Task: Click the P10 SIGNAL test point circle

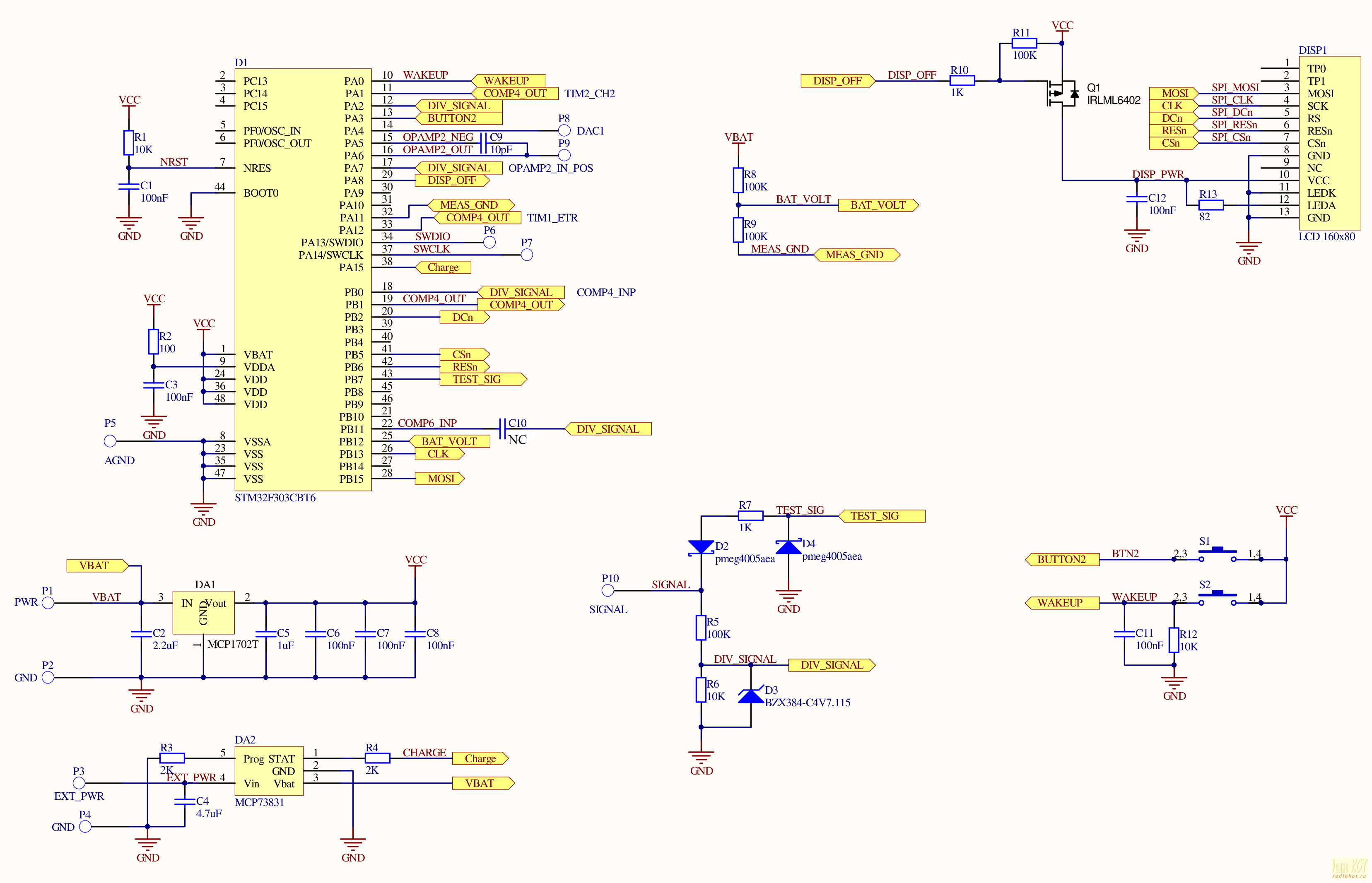Action: pos(608,591)
